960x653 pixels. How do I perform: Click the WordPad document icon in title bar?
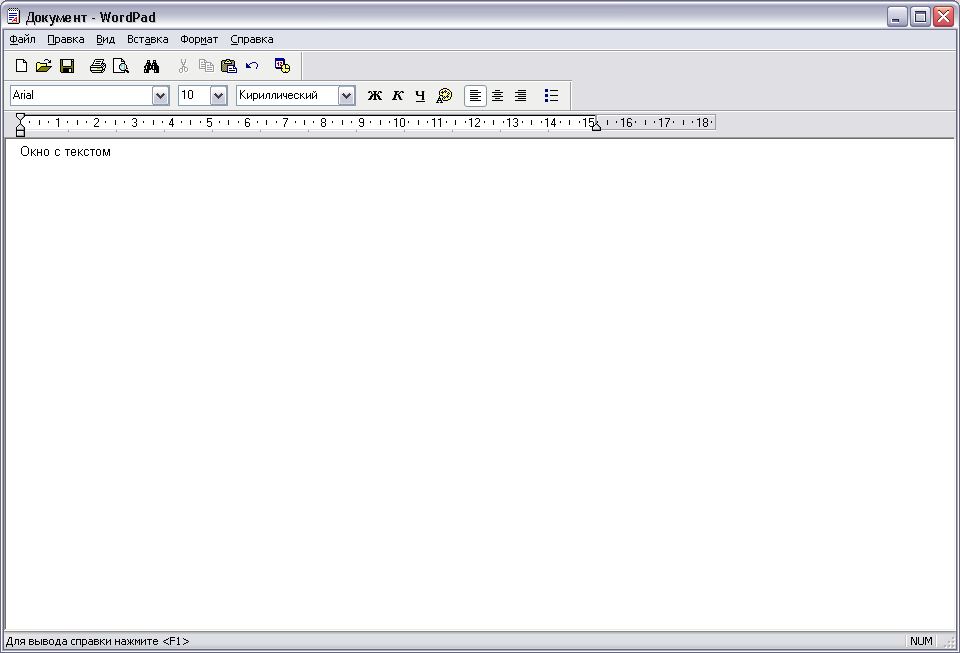(13, 17)
